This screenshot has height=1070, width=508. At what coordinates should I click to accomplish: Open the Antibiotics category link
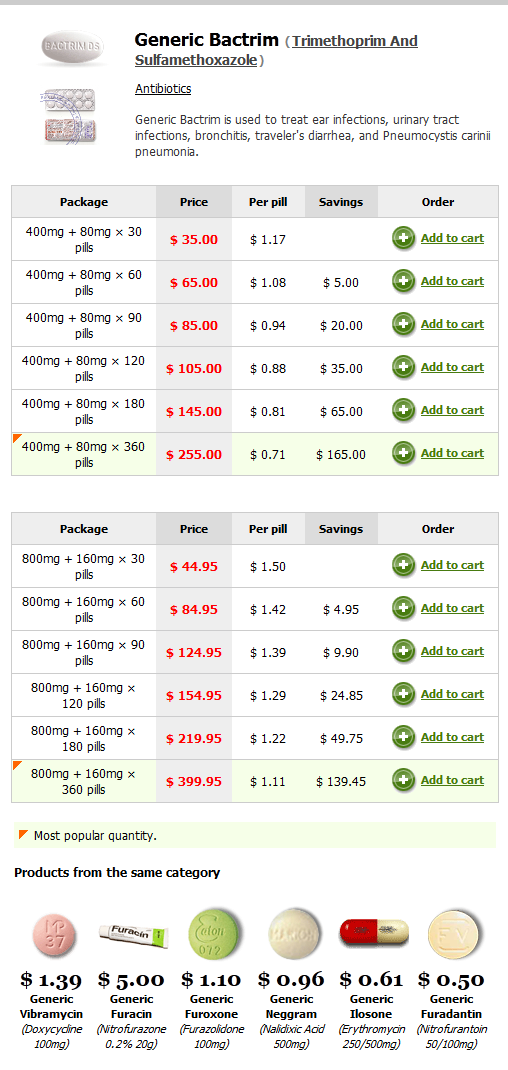pos(163,89)
